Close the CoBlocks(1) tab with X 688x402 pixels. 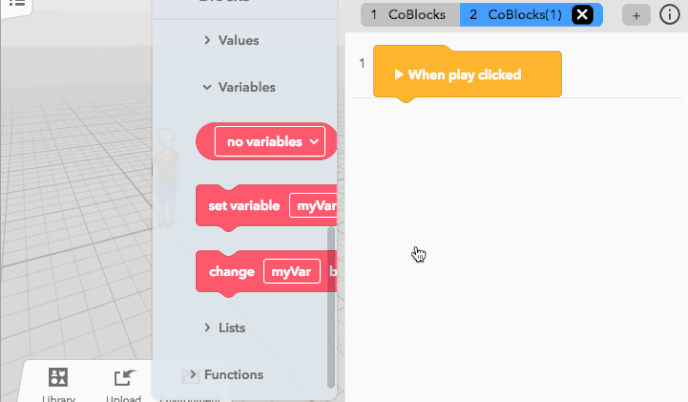pos(582,15)
